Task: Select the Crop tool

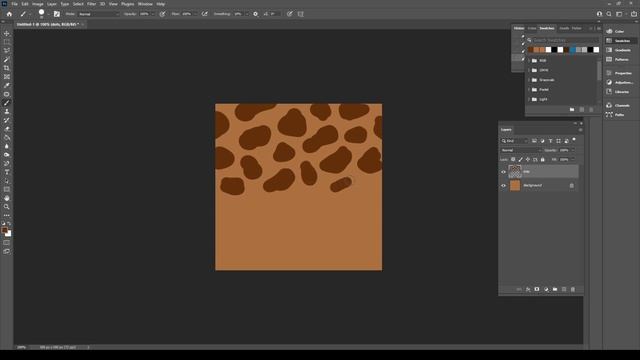Action: click(7, 68)
